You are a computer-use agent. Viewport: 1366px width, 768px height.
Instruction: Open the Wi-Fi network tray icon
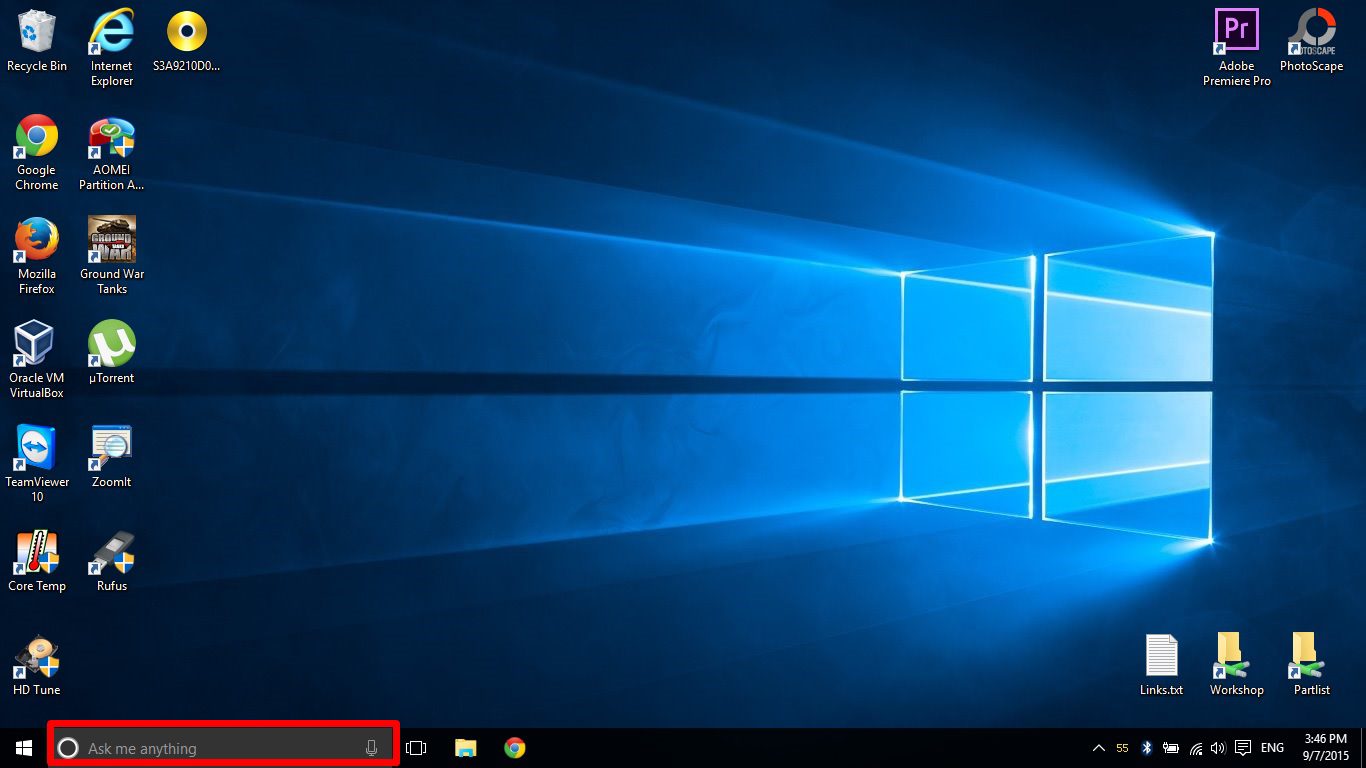click(1196, 748)
